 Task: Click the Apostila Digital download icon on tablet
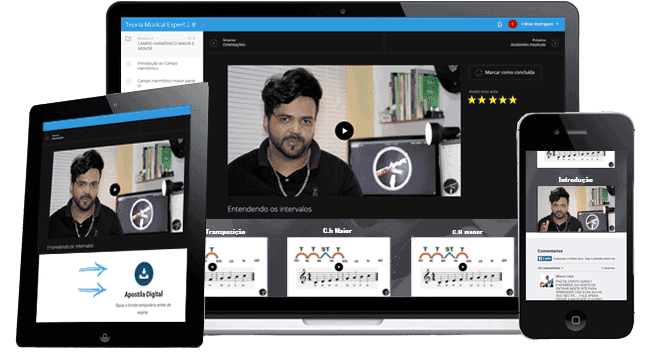(144, 274)
